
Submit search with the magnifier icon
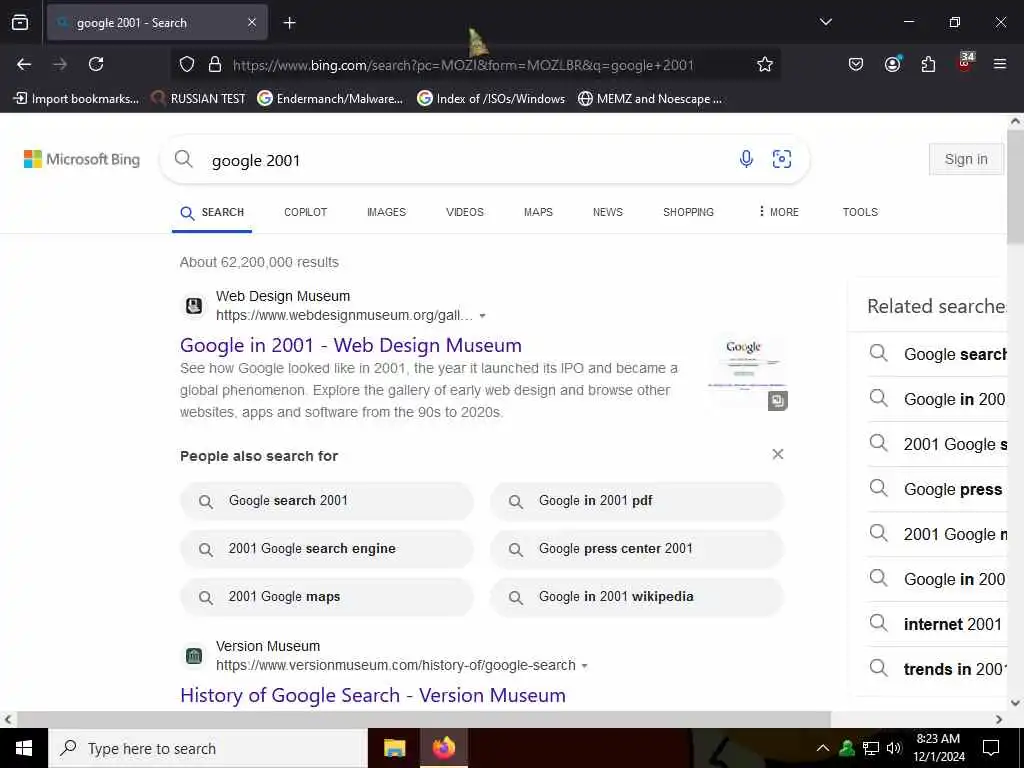(184, 159)
